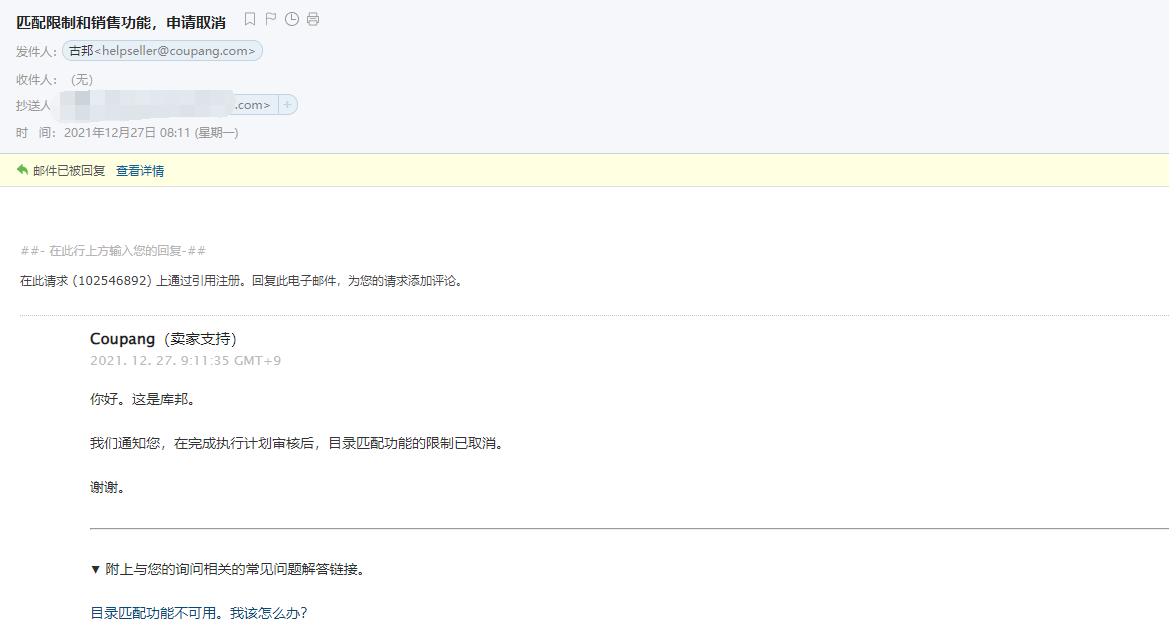The height and width of the screenshot is (636, 1169).
Task: Click the bookmark icon beside the email subject
Action: pyautogui.click(x=250, y=19)
